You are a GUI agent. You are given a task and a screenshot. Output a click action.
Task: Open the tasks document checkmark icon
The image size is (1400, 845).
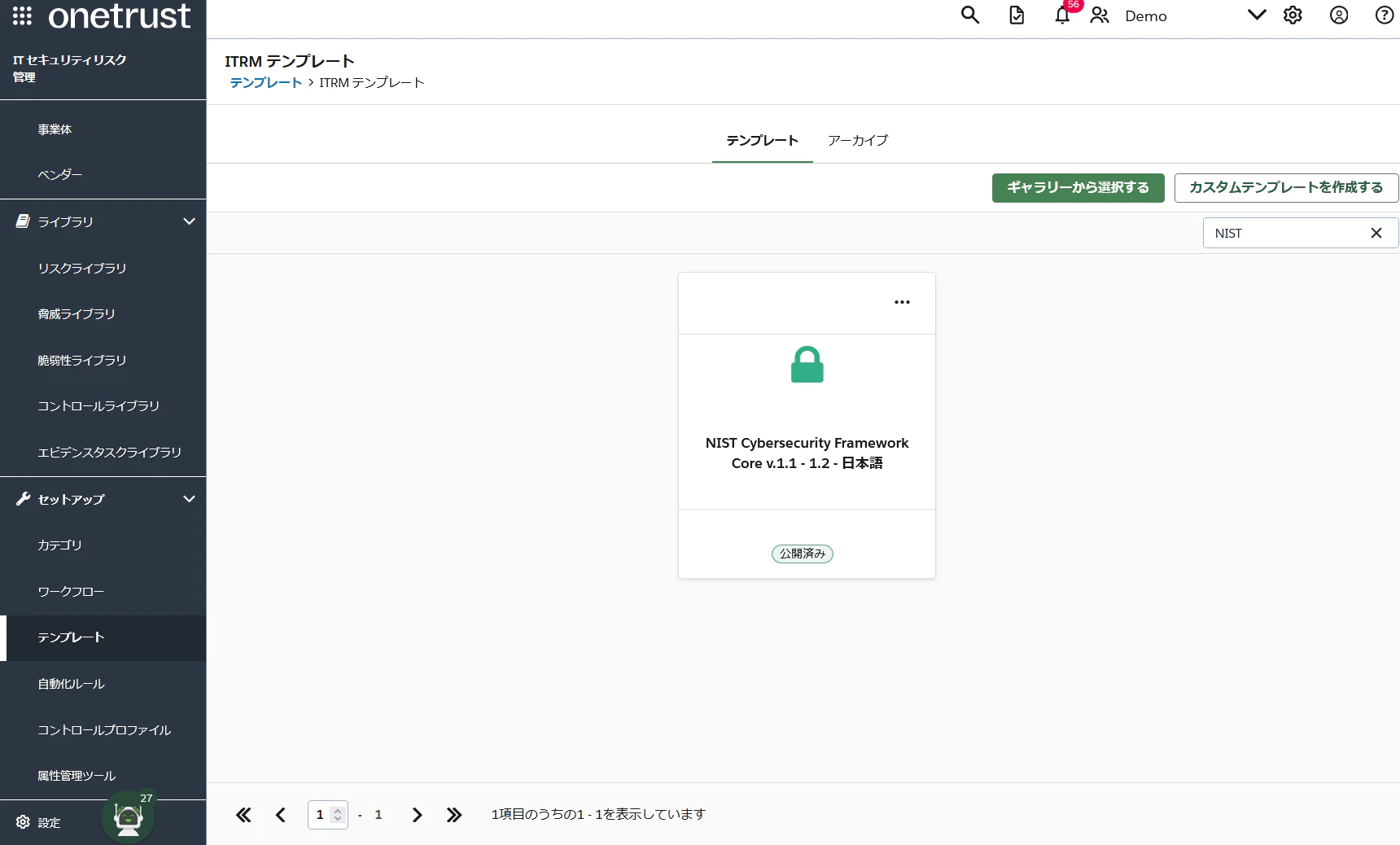[1017, 15]
